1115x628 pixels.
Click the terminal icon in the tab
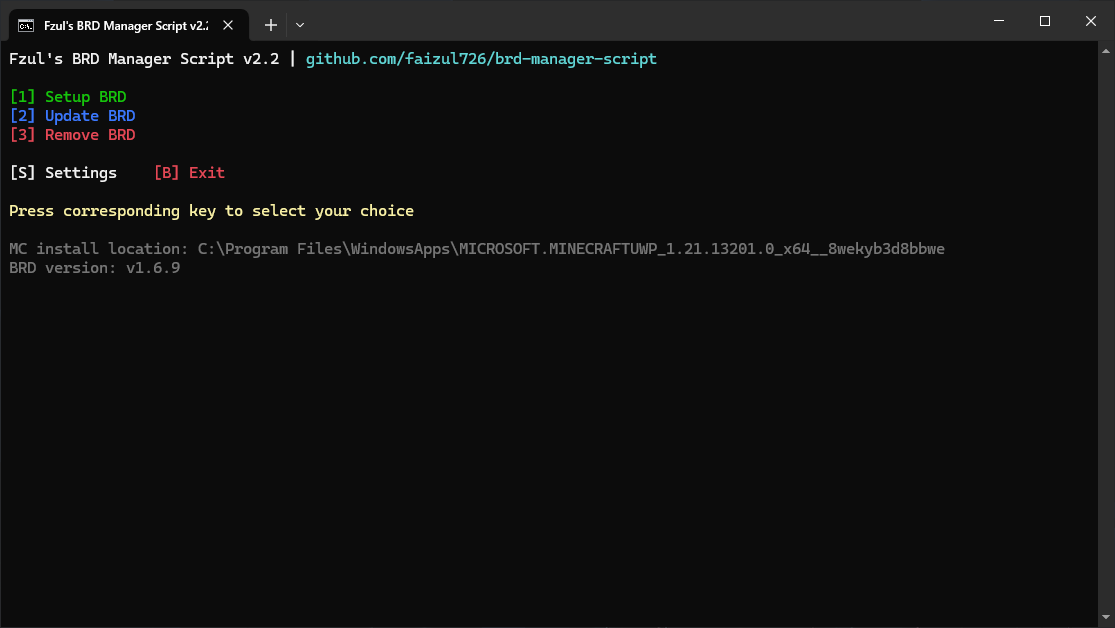tap(27, 24)
